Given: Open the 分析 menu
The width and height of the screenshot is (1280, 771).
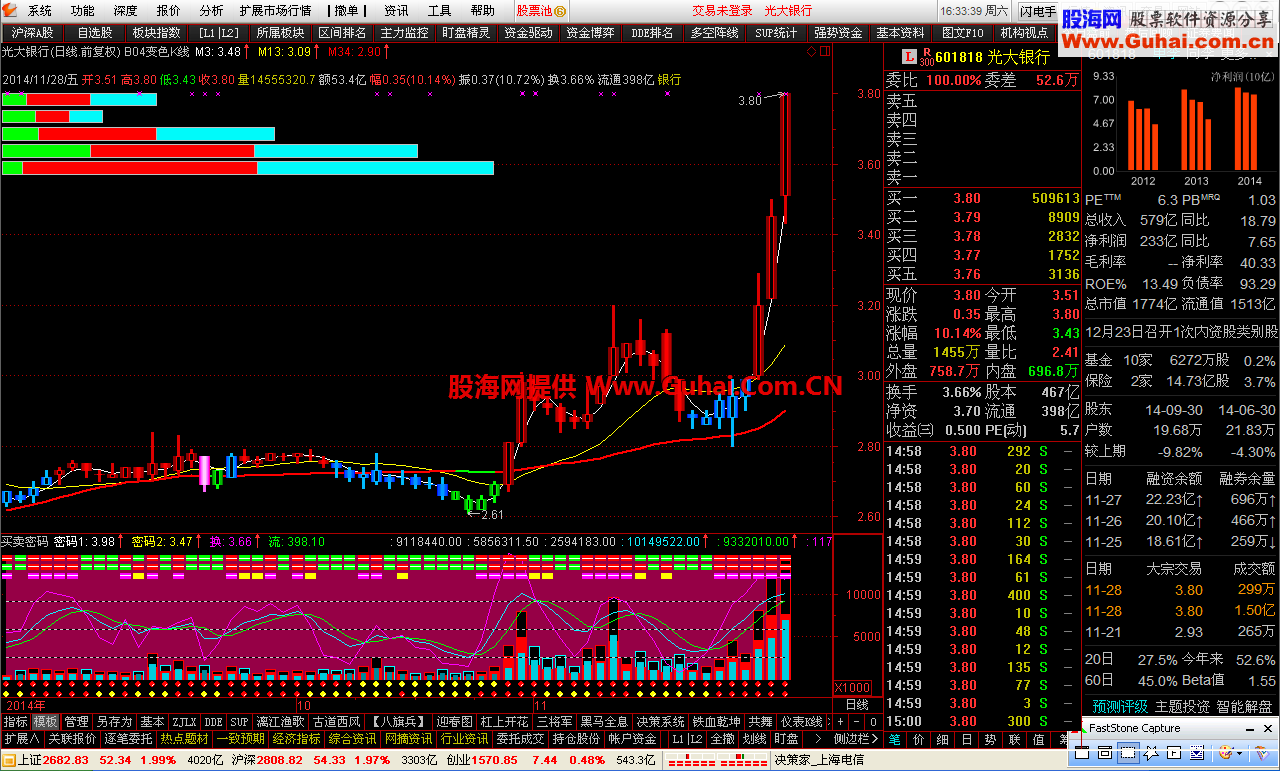Looking at the screenshot, I should (211, 11).
